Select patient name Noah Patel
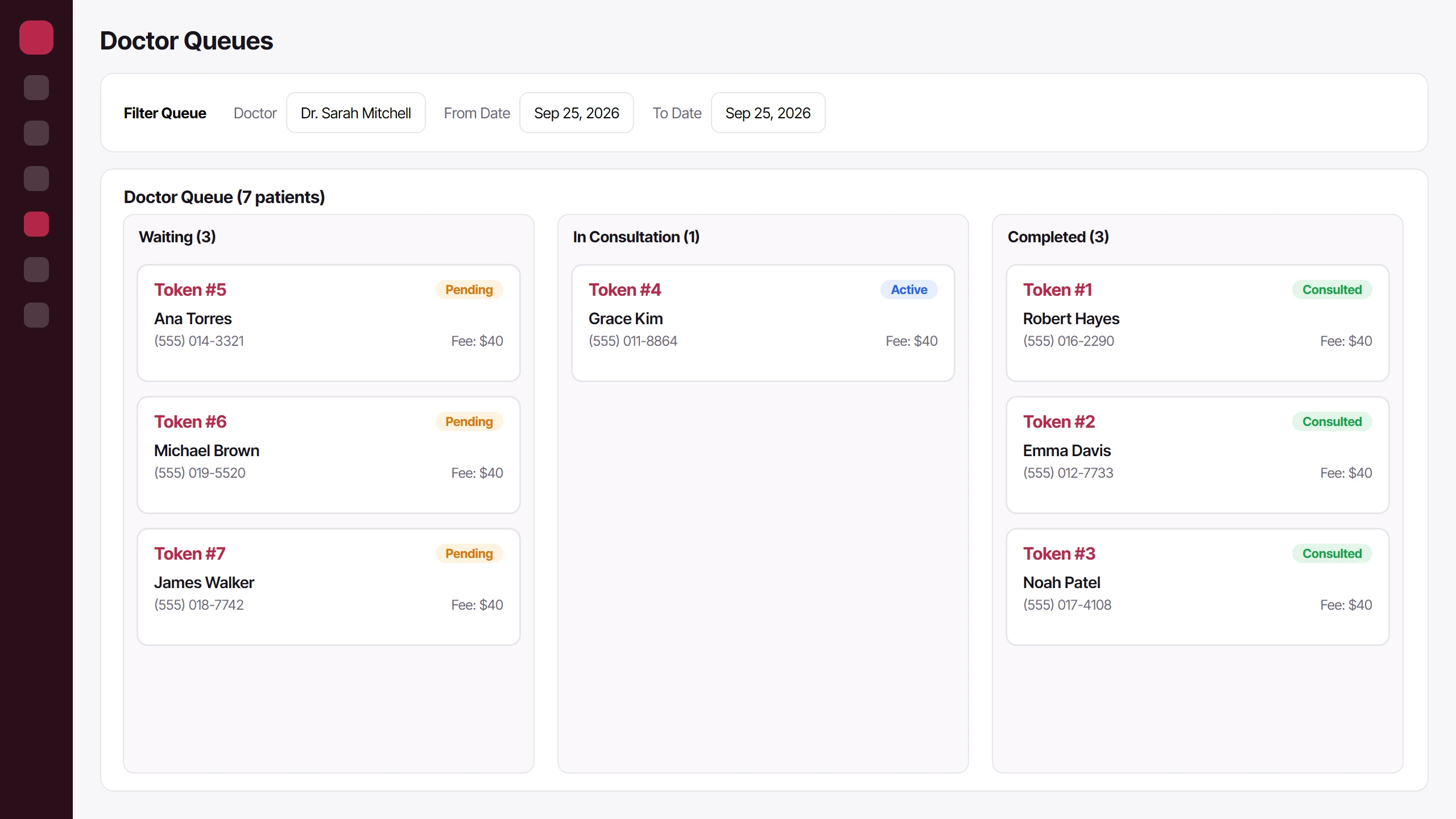The image size is (1456, 819). pyautogui.click(x=1061, y=582)
